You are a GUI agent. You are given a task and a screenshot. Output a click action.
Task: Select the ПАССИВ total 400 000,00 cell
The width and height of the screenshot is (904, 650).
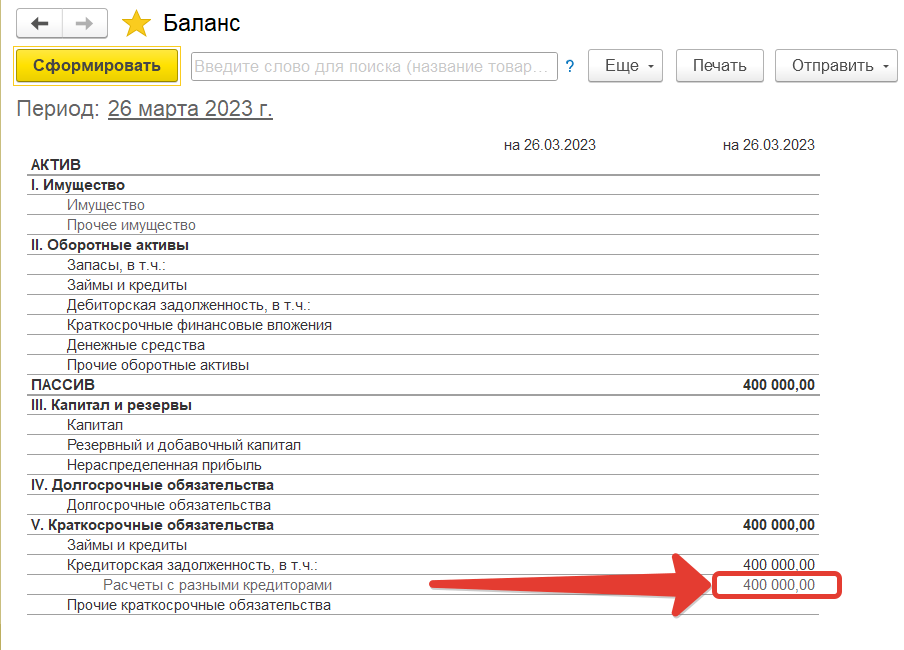point(779,385)
